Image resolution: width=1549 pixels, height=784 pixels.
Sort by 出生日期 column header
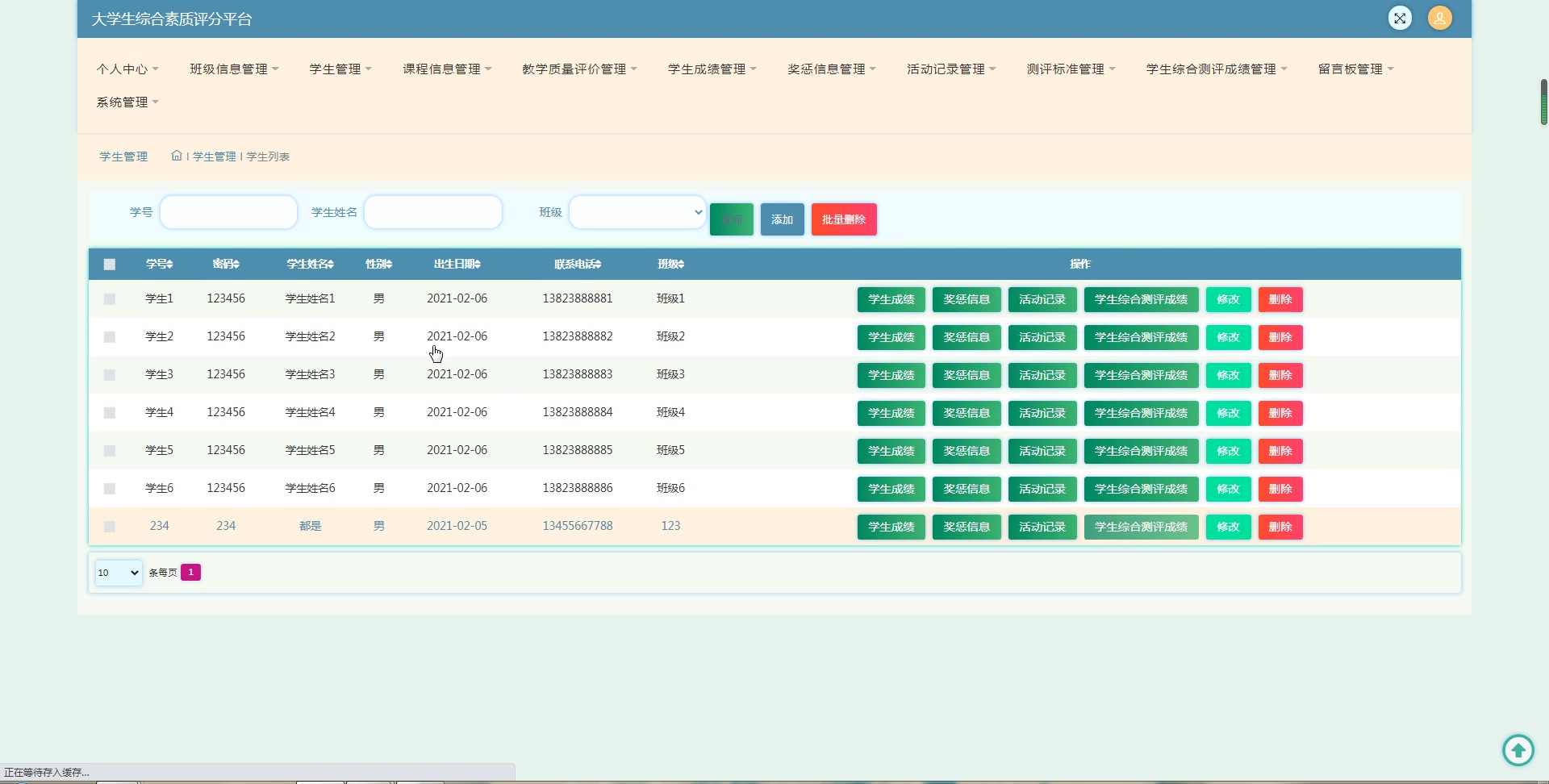coord(457,265)
